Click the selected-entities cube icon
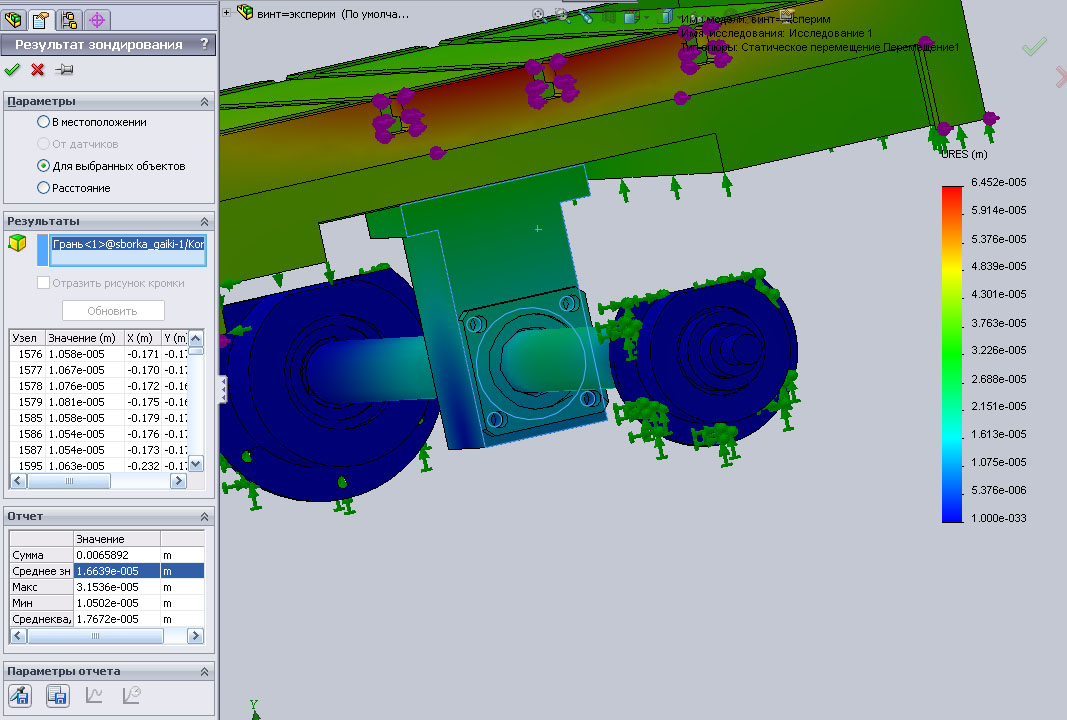Image resolution: width=1067 pixels, height=720 pixels. point(17,242)
